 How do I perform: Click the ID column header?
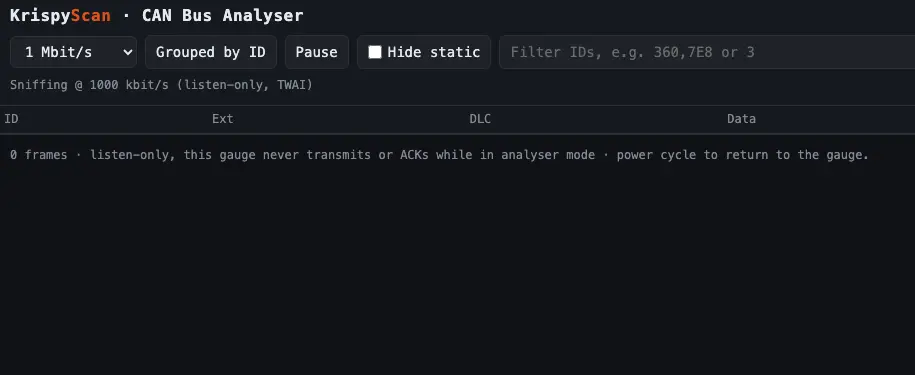(x=11, y=119)
